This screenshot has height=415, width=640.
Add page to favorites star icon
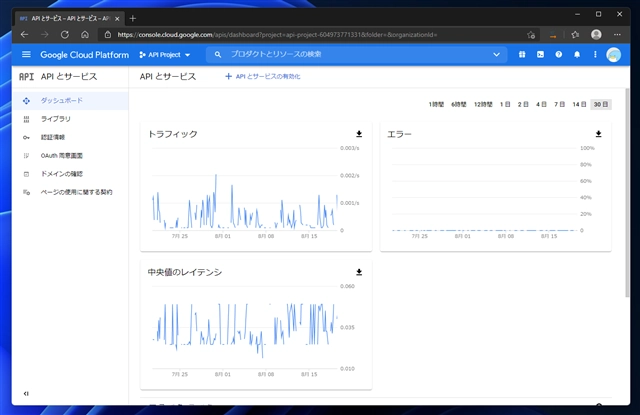point(531,35)
